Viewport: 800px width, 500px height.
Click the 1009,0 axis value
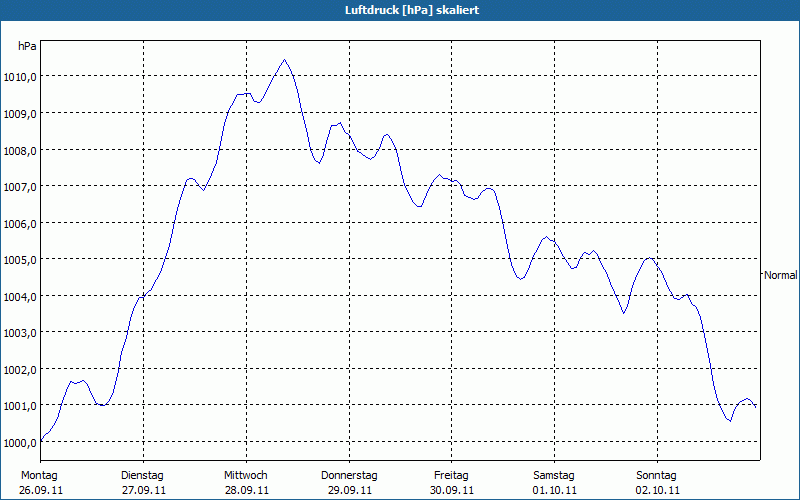[x=20, y=114]
